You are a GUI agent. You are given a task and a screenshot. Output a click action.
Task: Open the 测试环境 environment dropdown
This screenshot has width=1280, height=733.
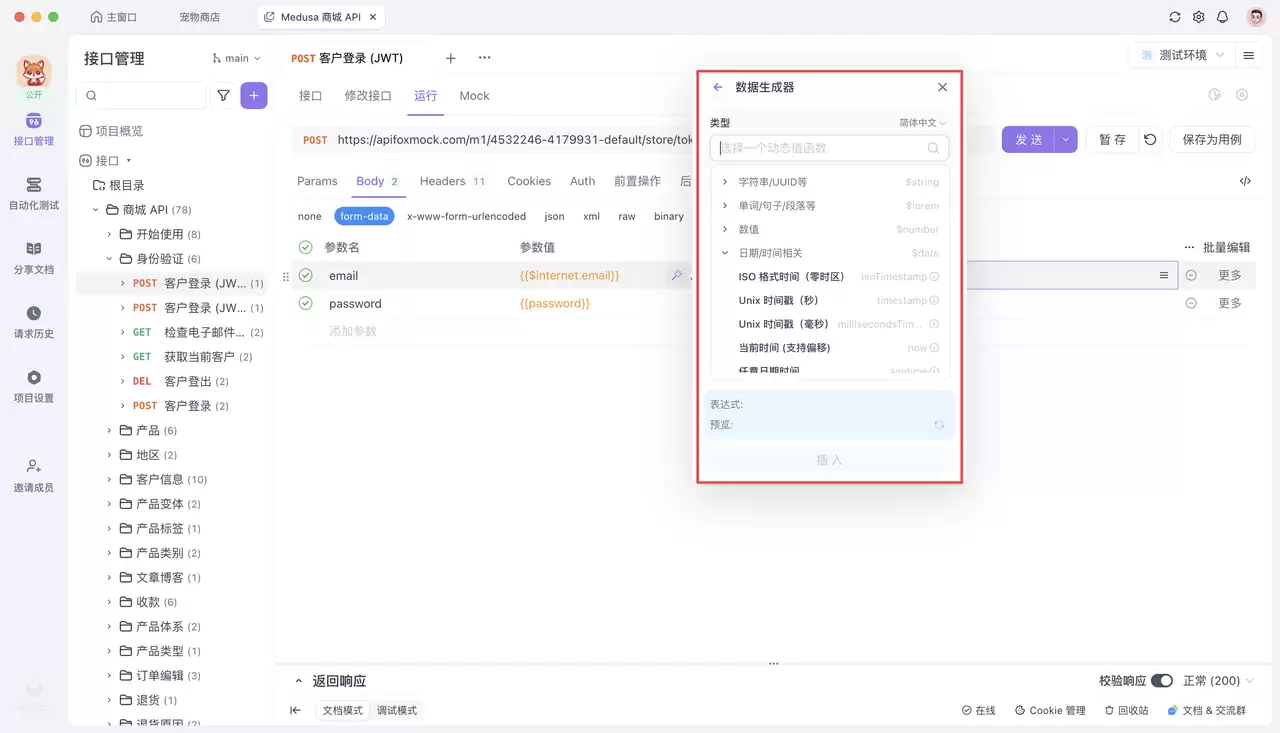(x=1182, y=55)
